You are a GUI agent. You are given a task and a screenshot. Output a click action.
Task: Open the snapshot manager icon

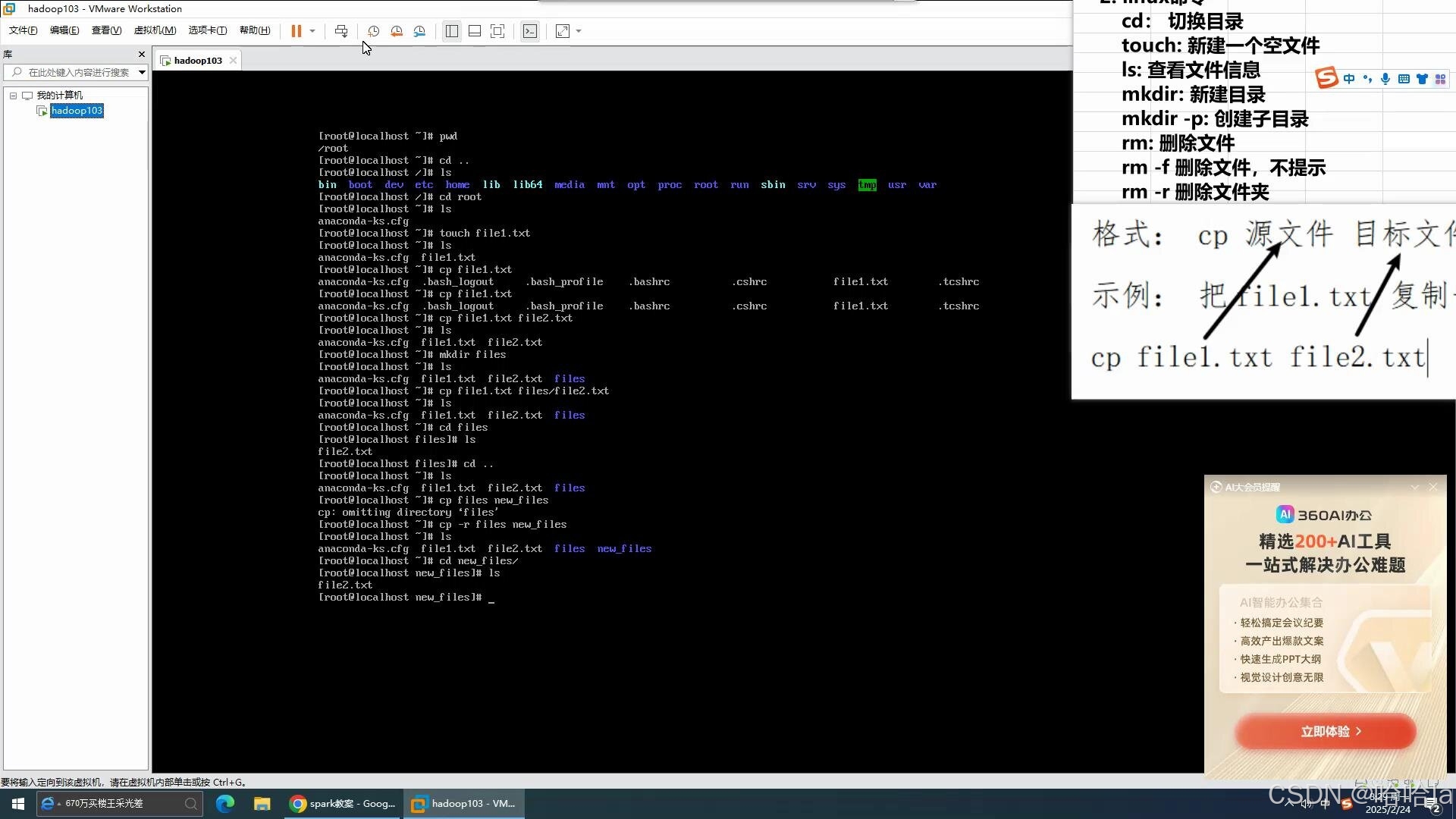(419, 31)
